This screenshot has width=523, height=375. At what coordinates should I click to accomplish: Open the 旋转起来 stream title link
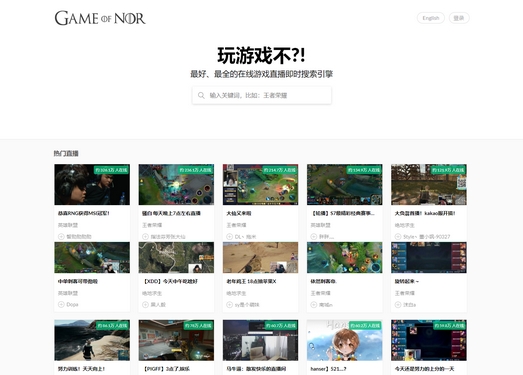point(407,282)
